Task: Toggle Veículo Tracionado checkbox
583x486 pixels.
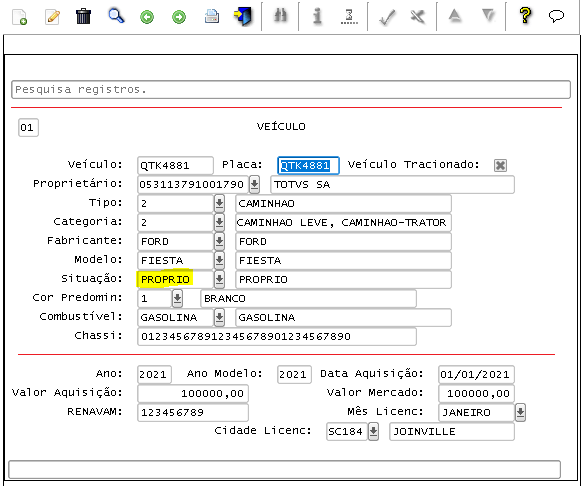Action: [500, 165]
